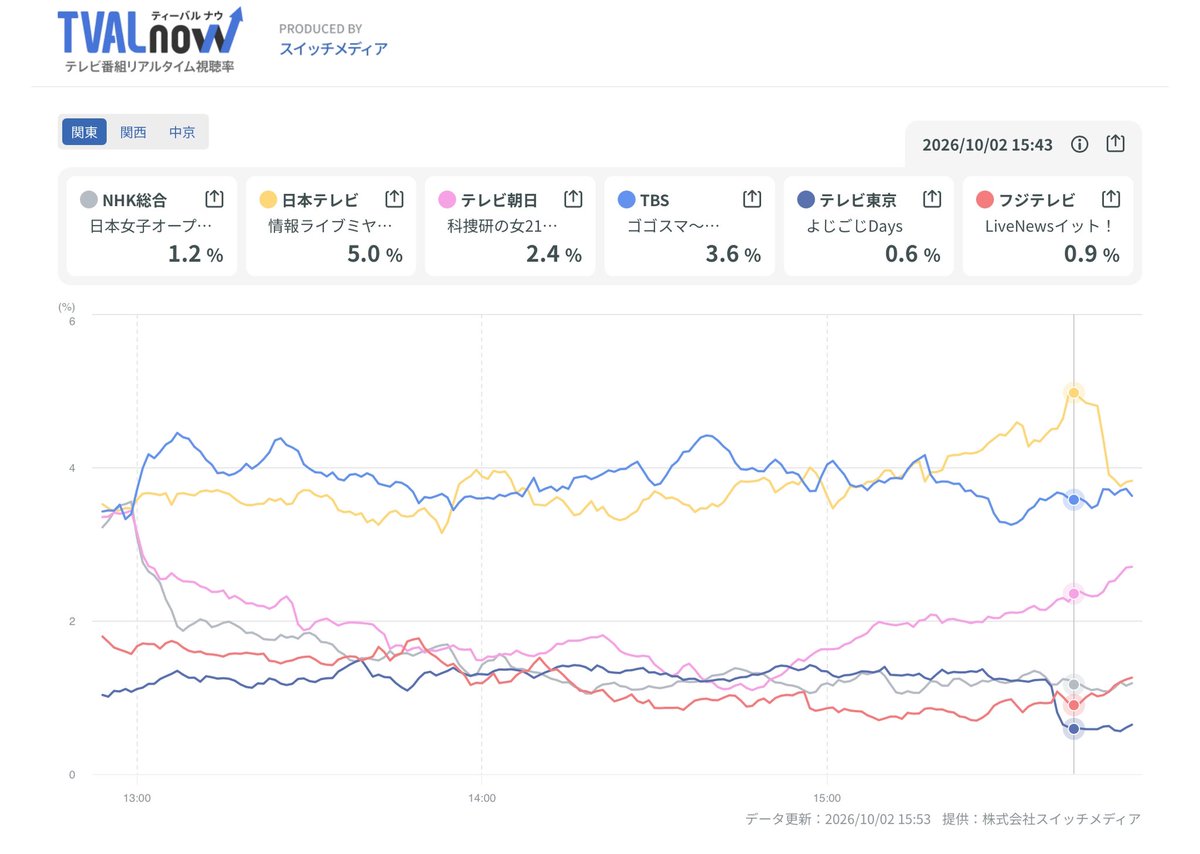Viewport: 1200px width, 854px height.
Task: Switch to the 中京 region tab
Action: 182,132
